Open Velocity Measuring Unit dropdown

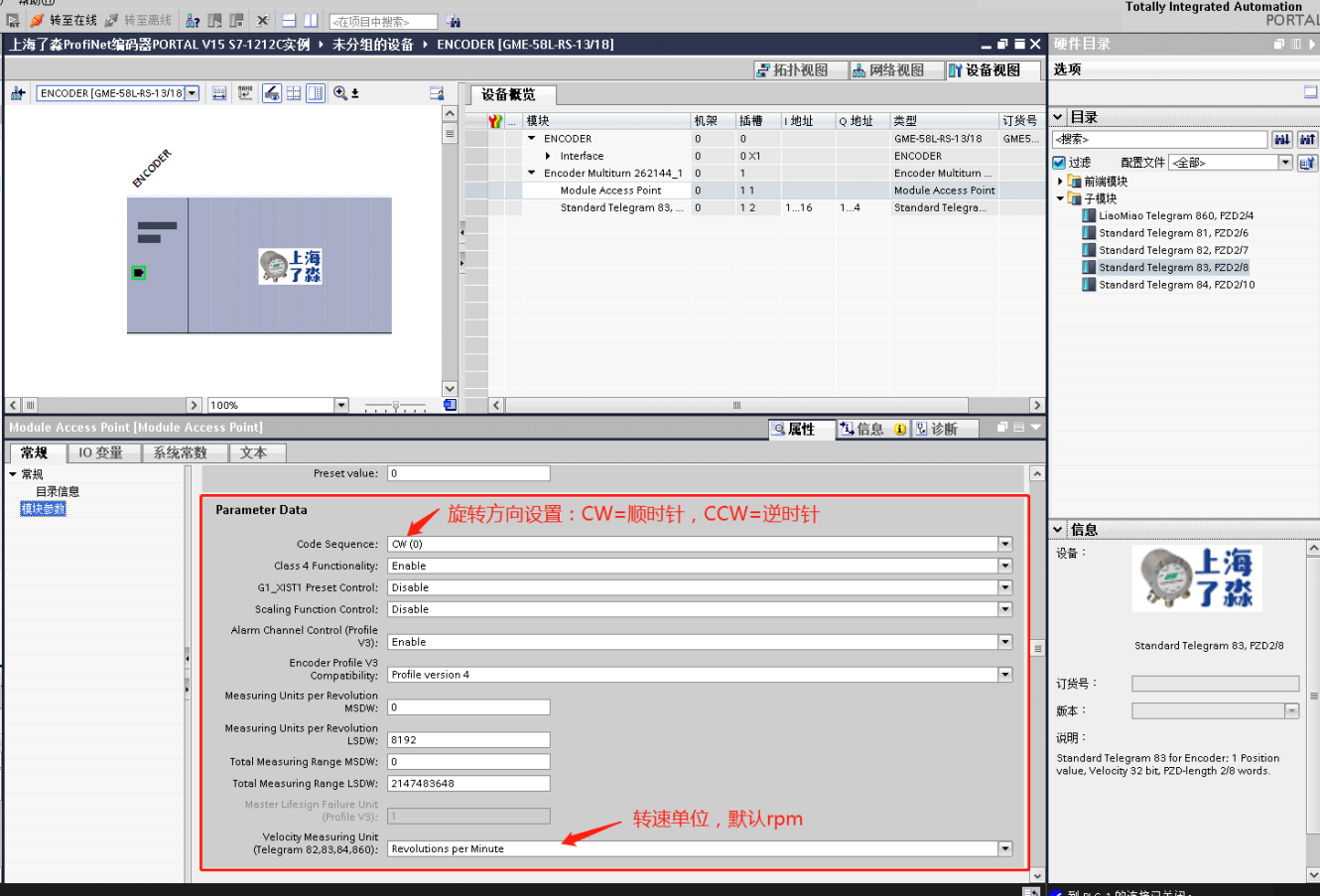[1005, 848]
